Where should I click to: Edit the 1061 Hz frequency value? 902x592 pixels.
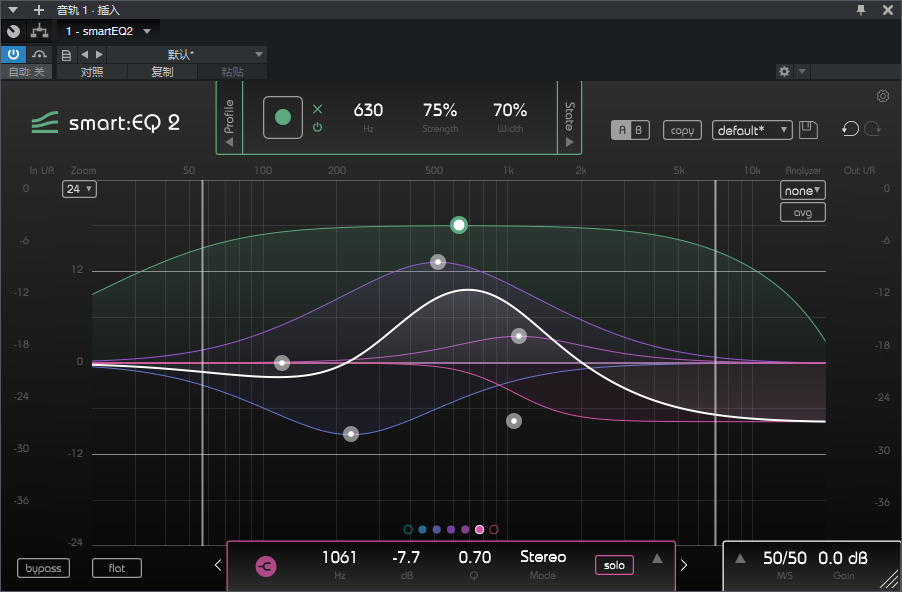click(x=339, y=557)
